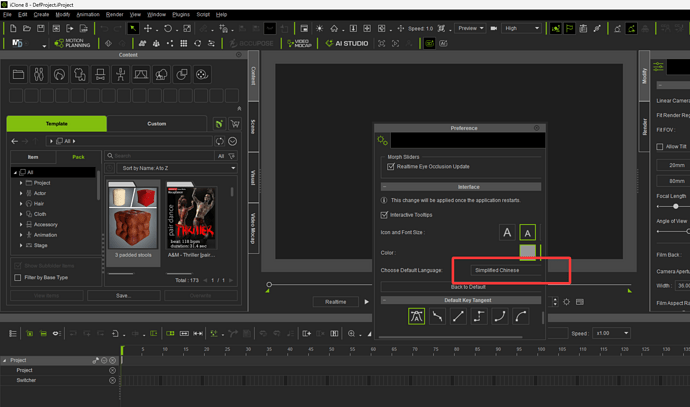Open Motion Planning tool

[x=72, y=43]
